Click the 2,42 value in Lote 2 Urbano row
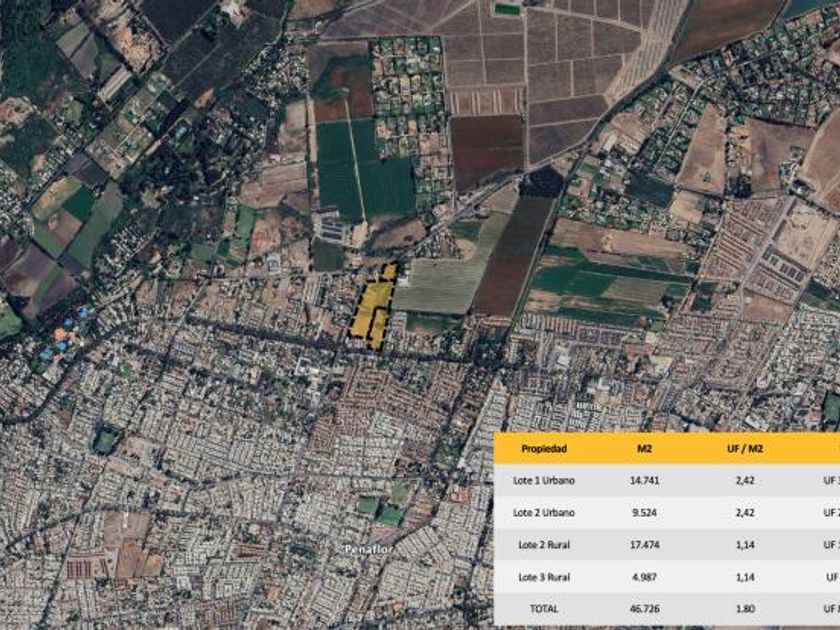 click(745, 513)
